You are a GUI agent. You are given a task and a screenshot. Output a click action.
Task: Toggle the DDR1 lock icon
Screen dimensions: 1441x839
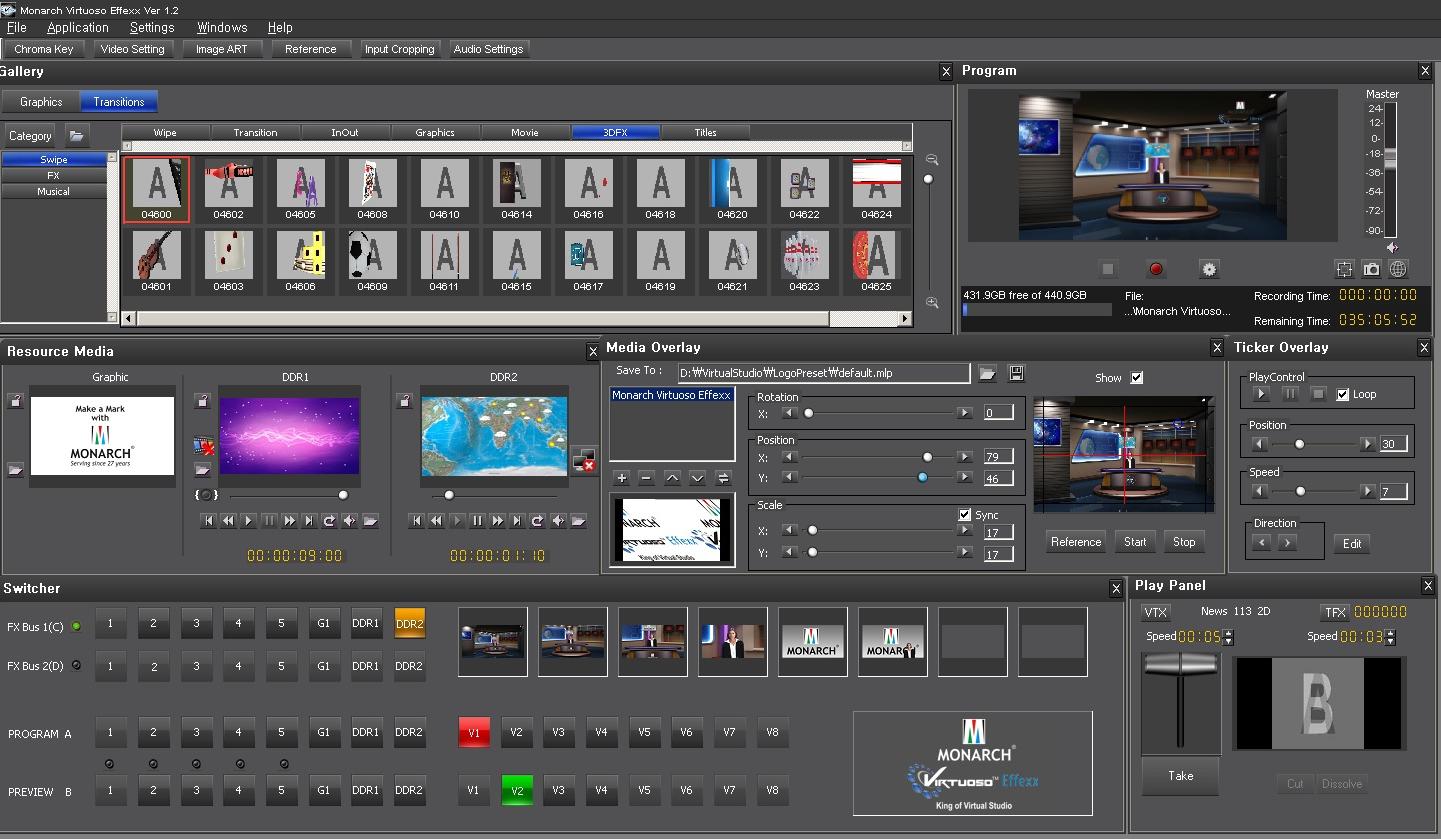(203, 401)
